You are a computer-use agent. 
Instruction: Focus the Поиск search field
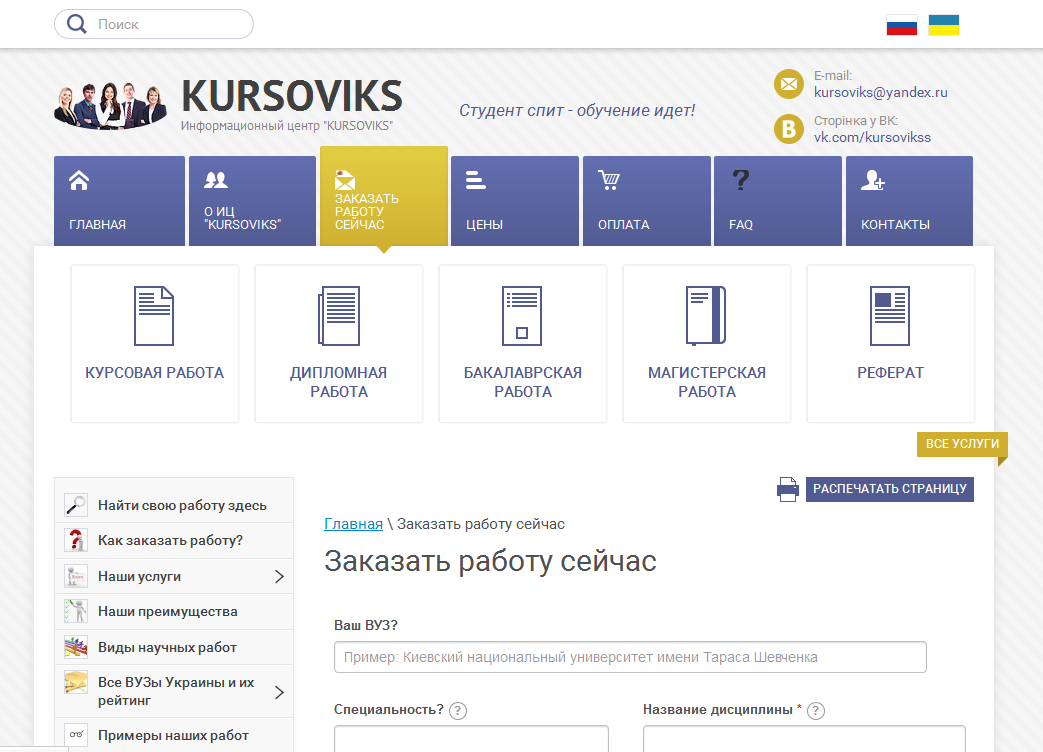154,24
